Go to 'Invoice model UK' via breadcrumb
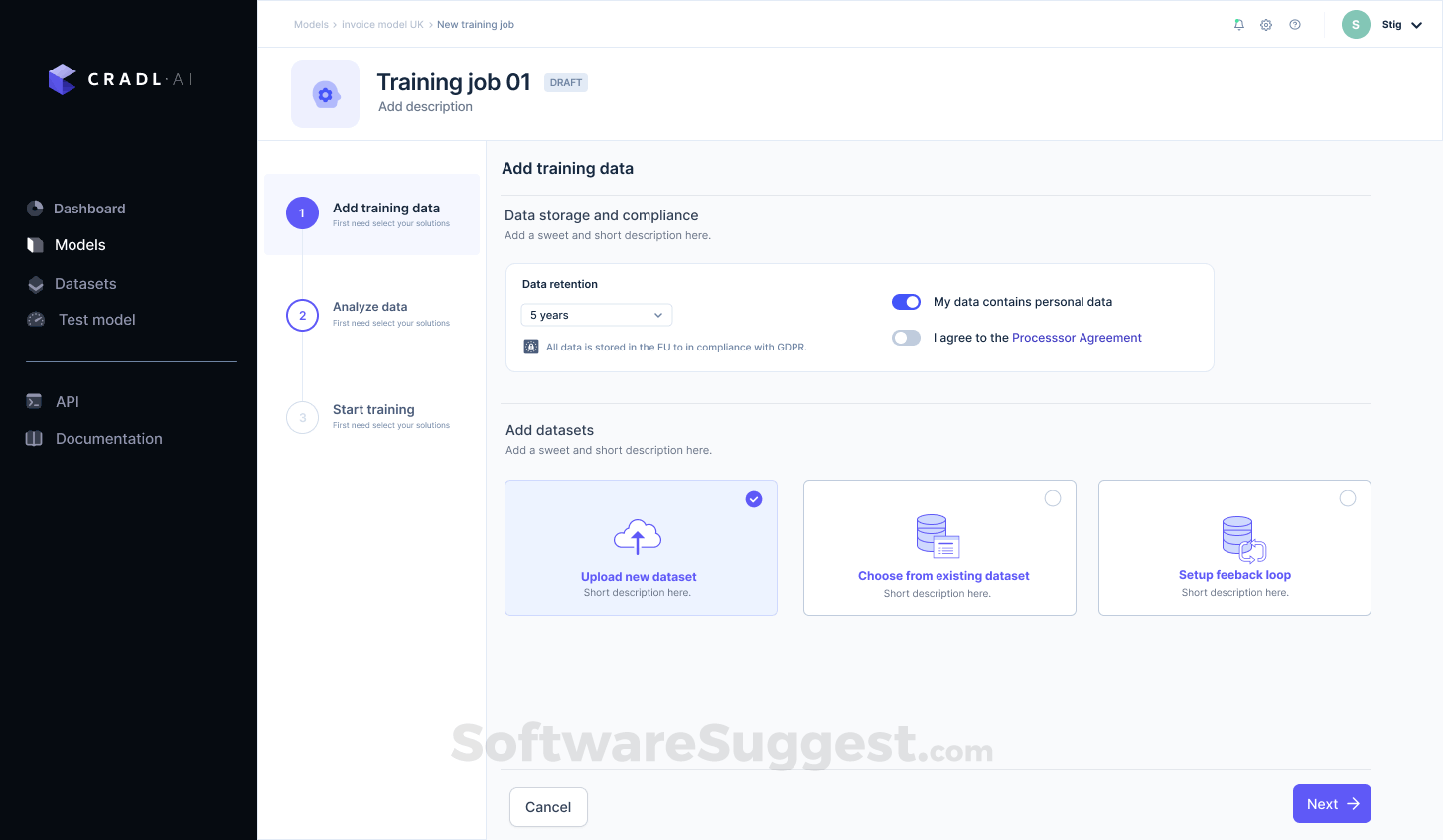Screen dimensions: 1443x840 pos(382,24)
